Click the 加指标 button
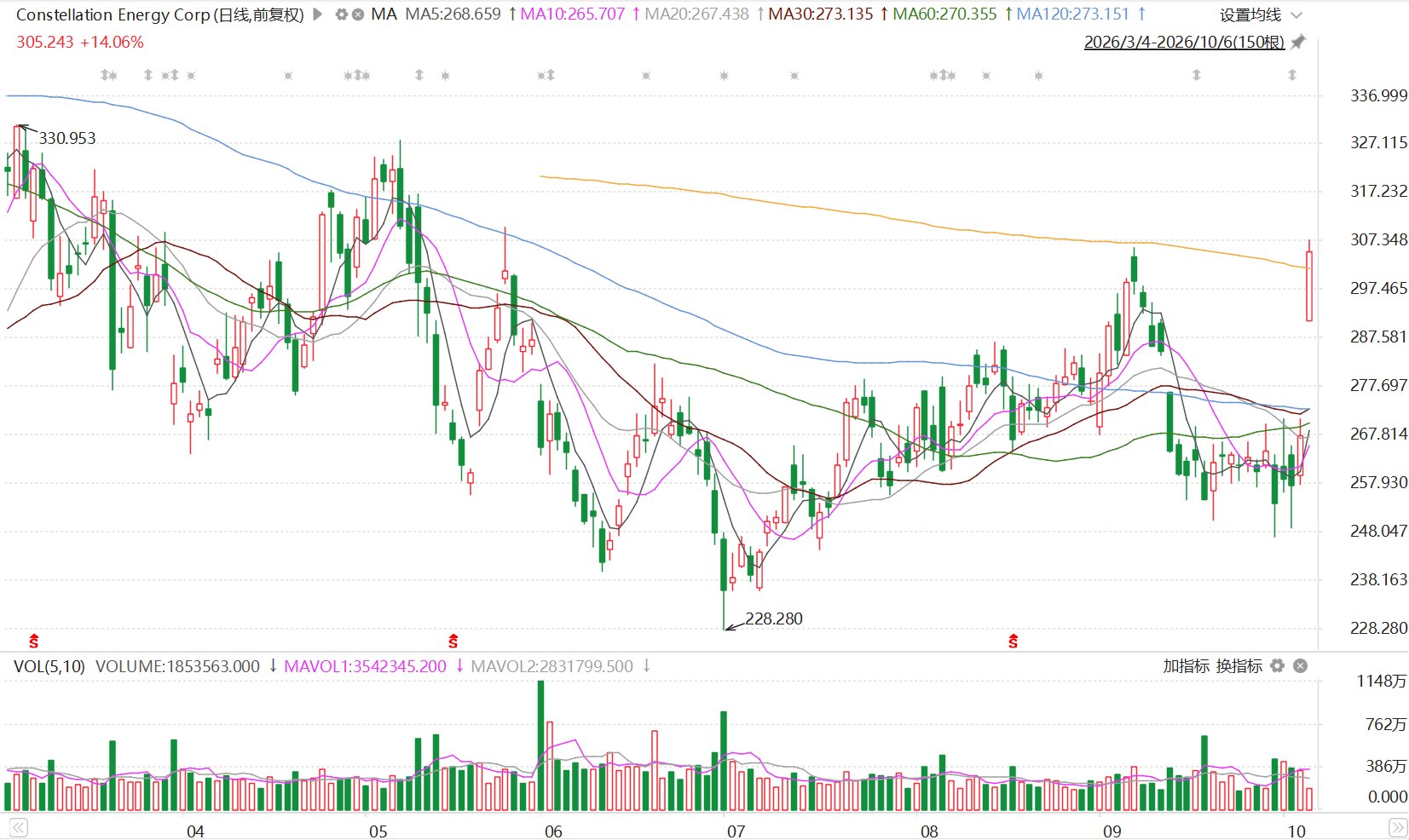The image size is (1409, 840). (1186, 665)
